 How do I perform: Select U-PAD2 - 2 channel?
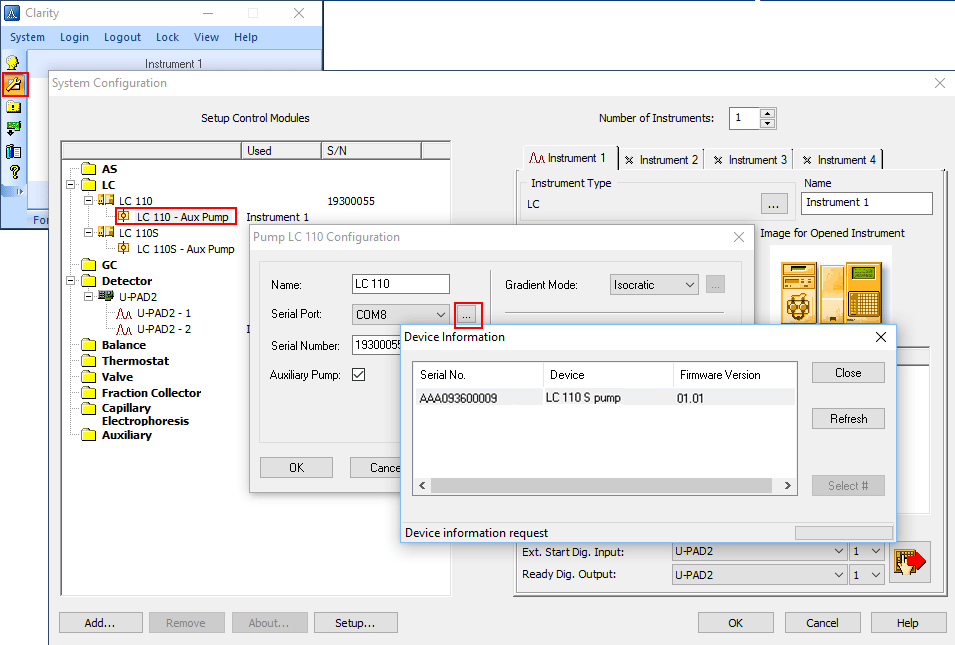point(153,329)
